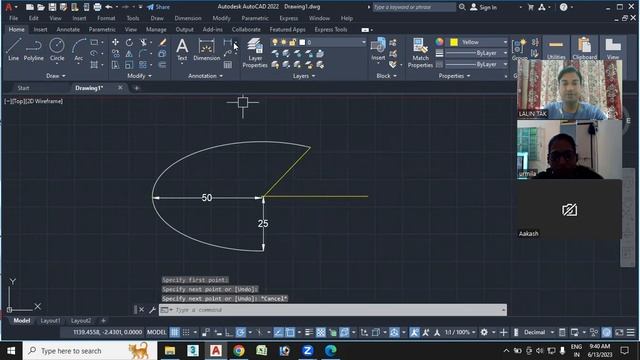
Task: Expand the Annotation panel
Action: (x=205, y=76)
